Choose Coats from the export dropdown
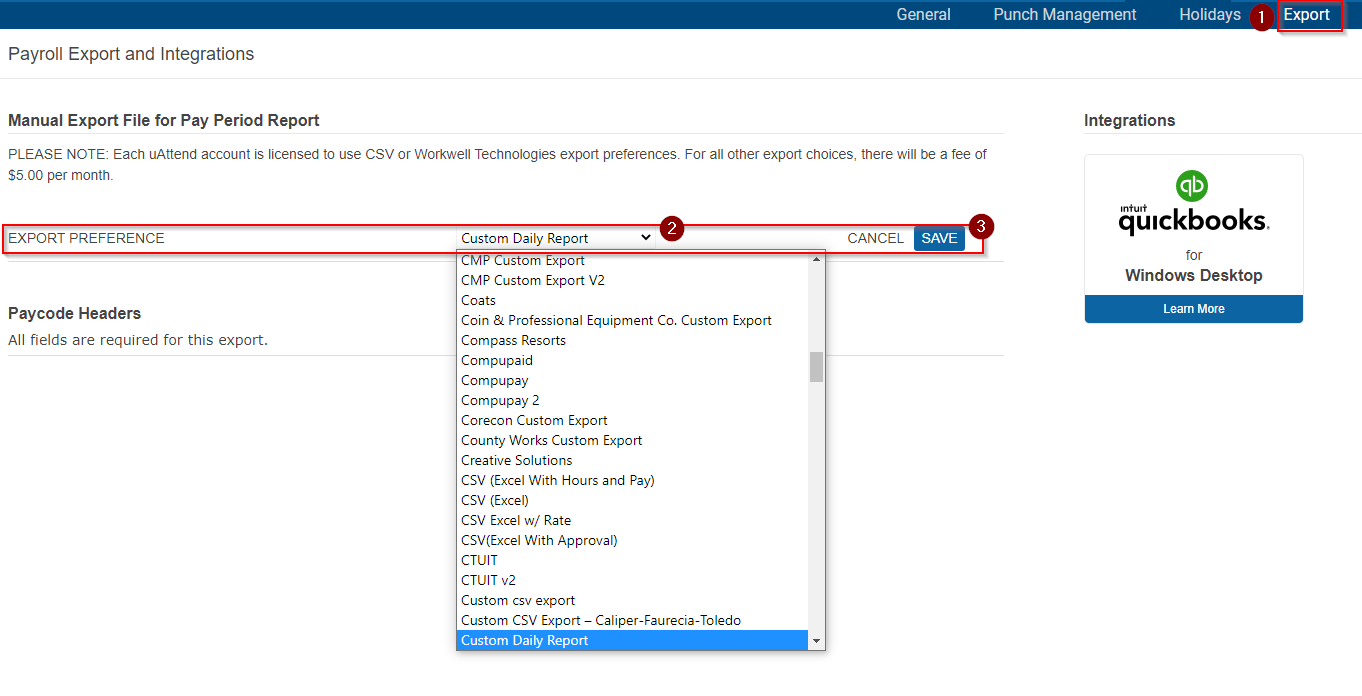The height and width of the screenshot is (696, 1362). click(x=478, y=300)
